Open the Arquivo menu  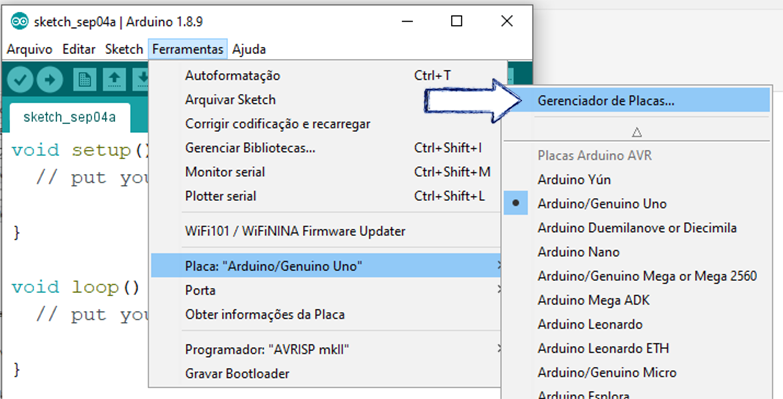coord(29,49)
